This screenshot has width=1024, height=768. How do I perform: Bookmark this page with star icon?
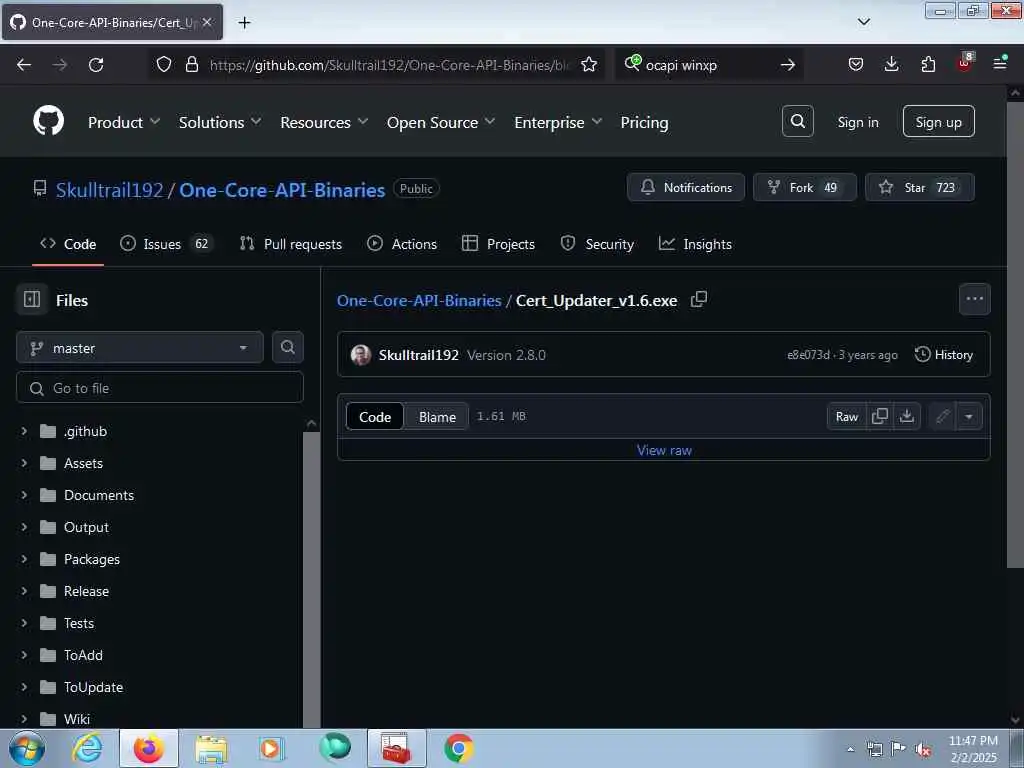[x=589, y=64]
